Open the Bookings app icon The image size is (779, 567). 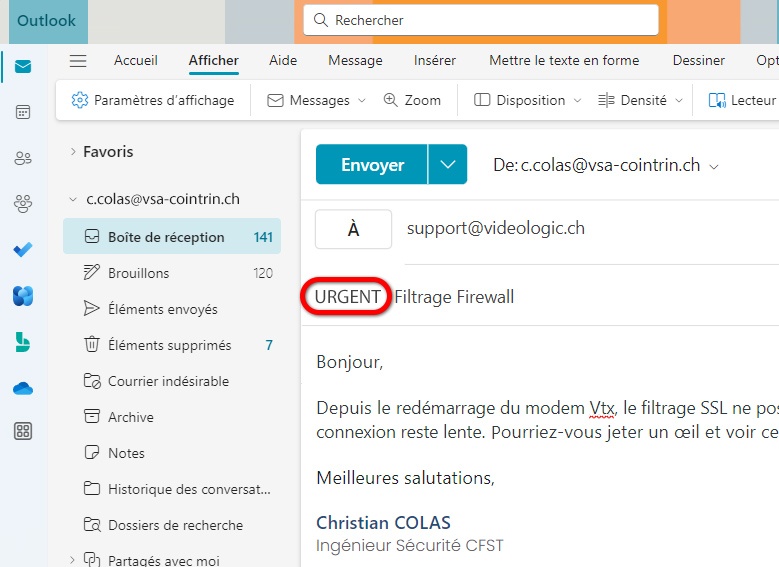23,342
